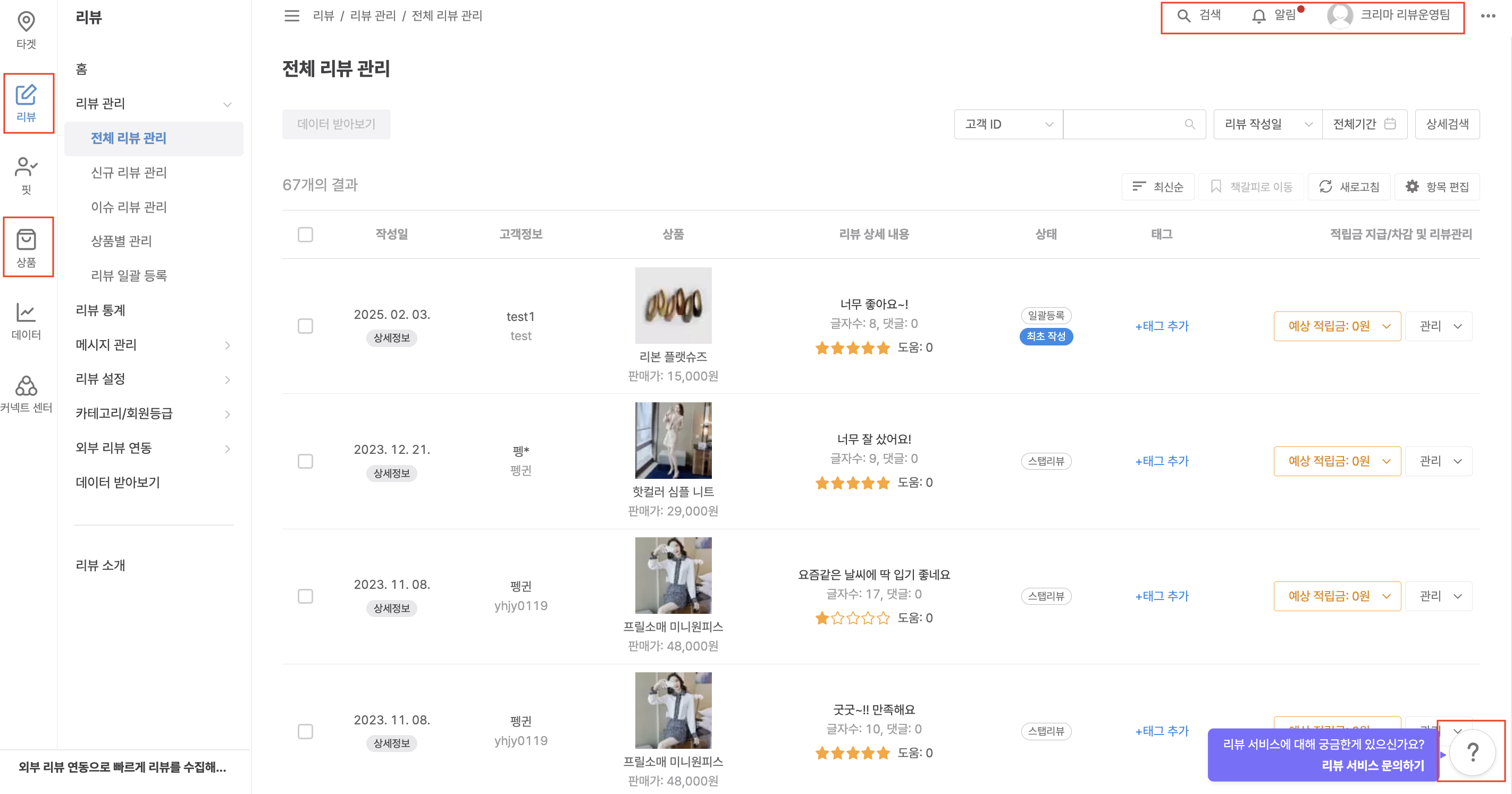Click the customer search input field
This screenshot has width=1512, height=794.
1124,124
